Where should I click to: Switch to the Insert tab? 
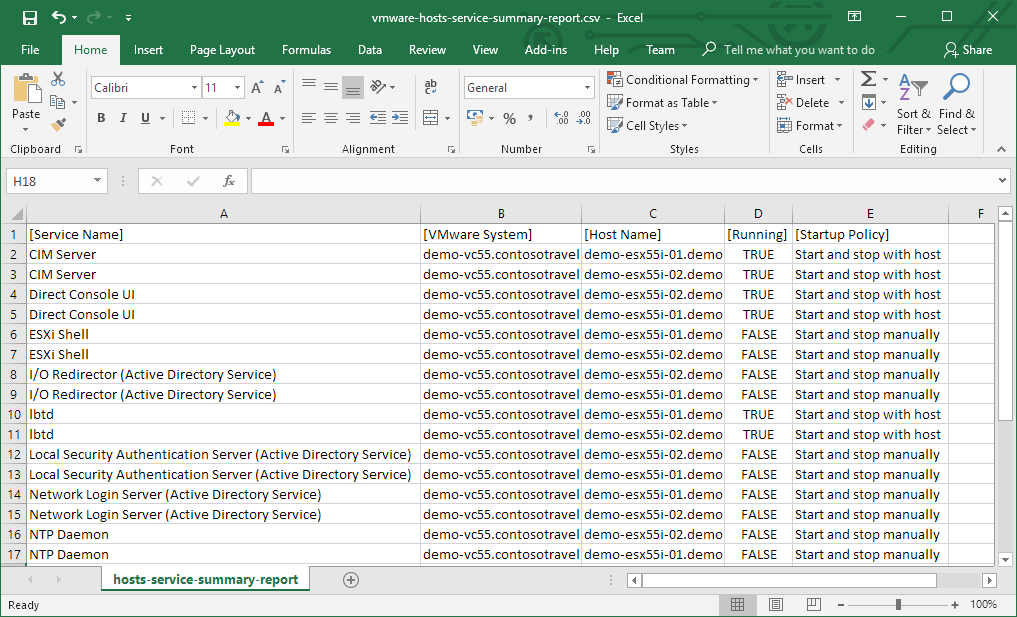[x=149, y=50]
